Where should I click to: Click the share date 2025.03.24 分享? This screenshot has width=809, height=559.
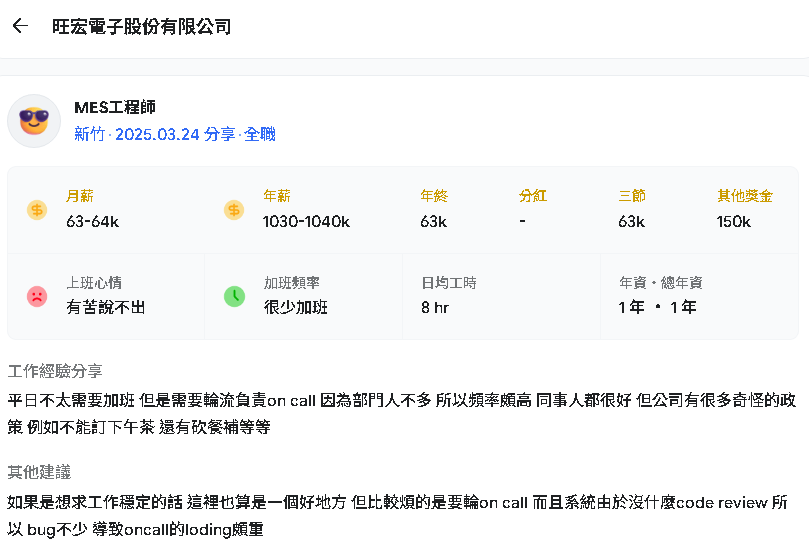pyautogui.click(x=175, y=134)
